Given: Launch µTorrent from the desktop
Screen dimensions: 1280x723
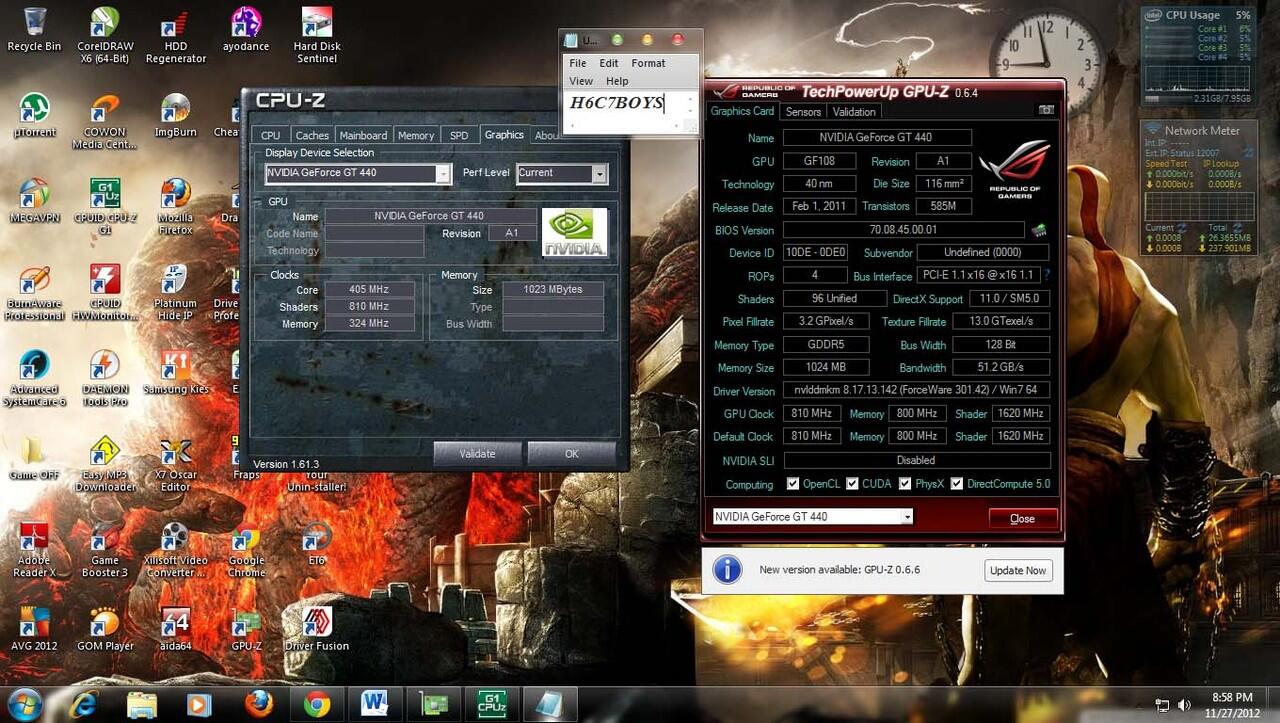Looking at the screenshot, I should [x=34, y=115].
